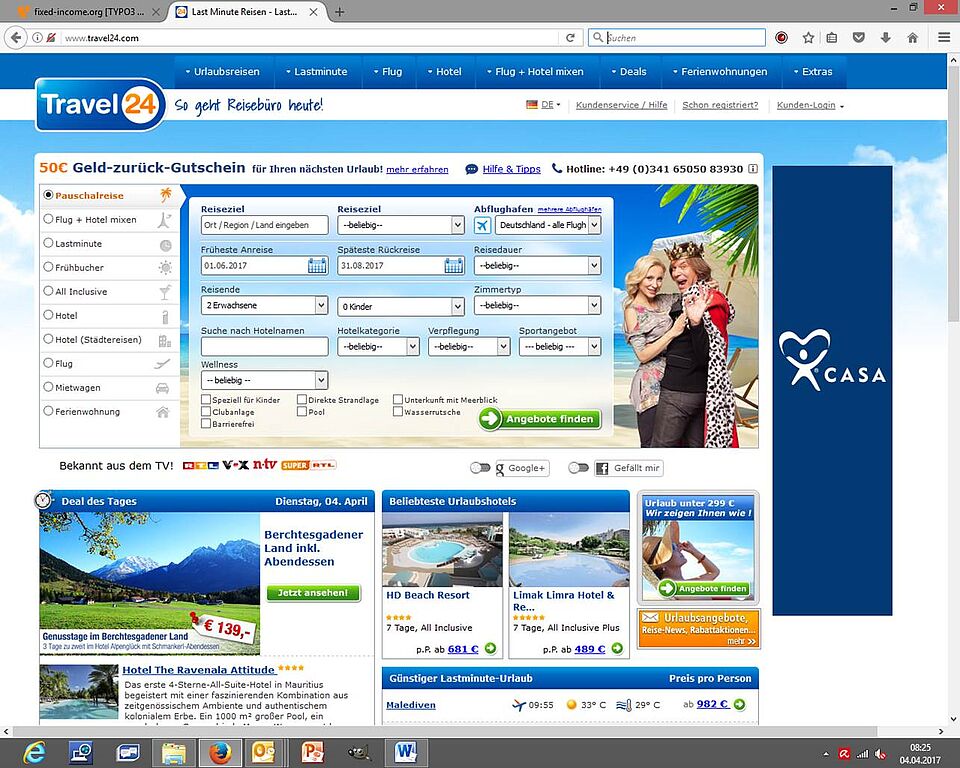Image resolution: width=960 pixels, height=768 pixels.
Task: Open the Lastminute navigation menu
Action: 317,72
